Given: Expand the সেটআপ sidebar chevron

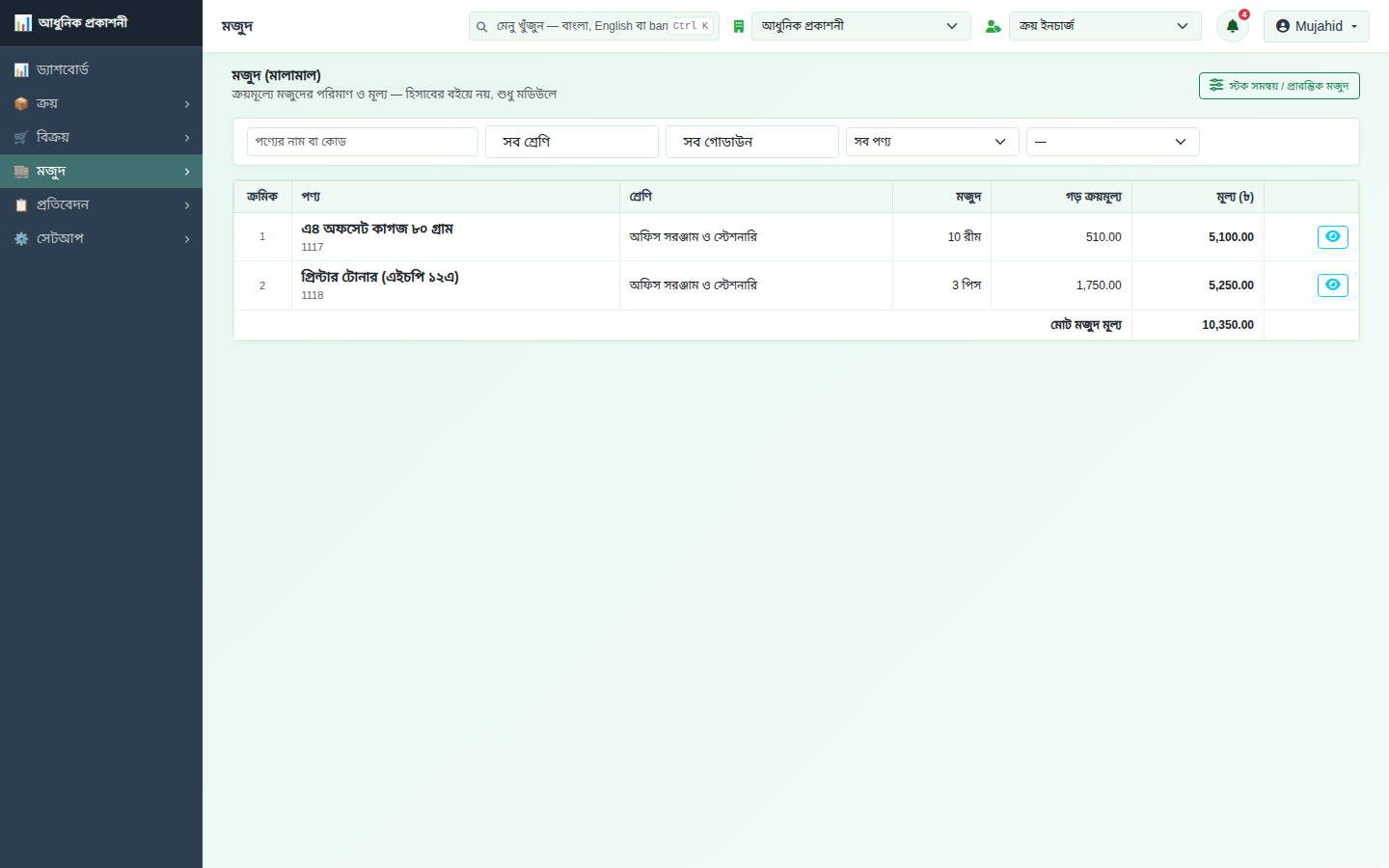Looking at the screenshot, I should point(187,239).
